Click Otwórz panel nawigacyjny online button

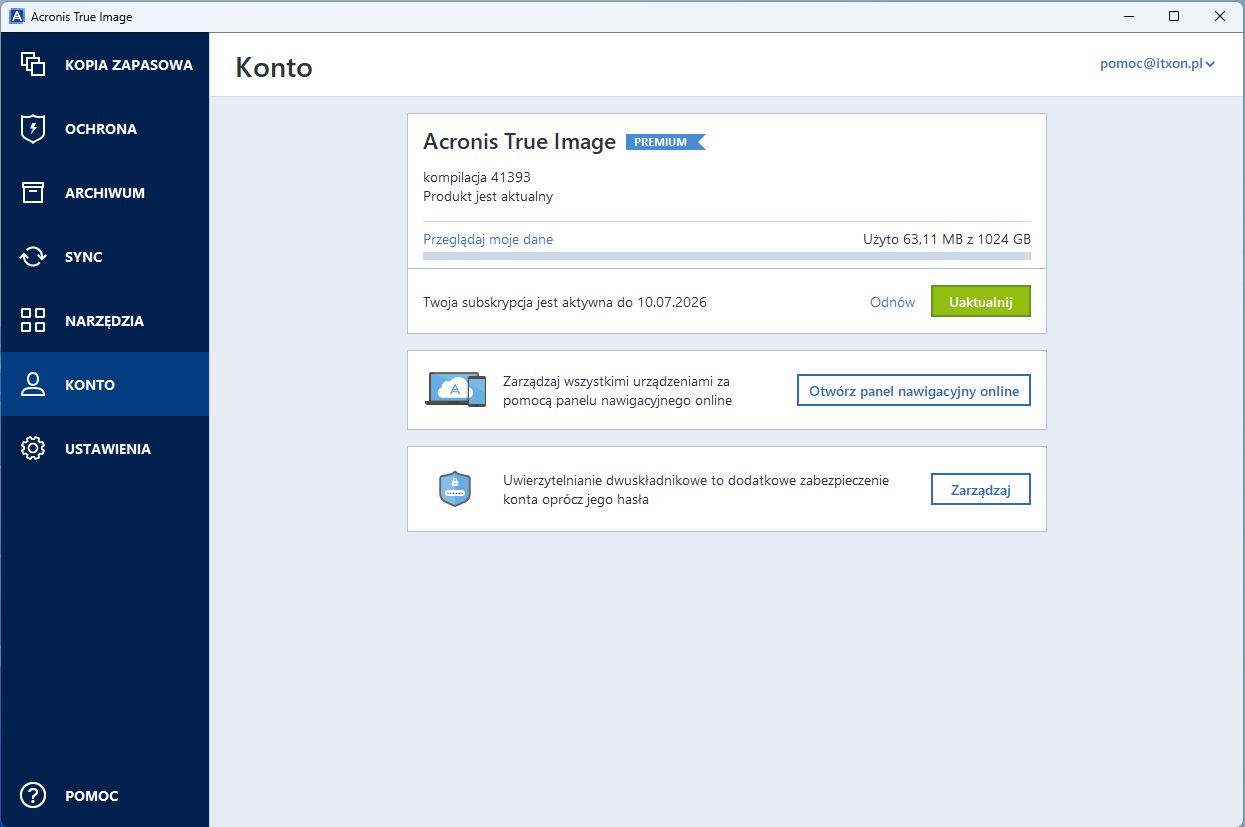tap(913, 390)
